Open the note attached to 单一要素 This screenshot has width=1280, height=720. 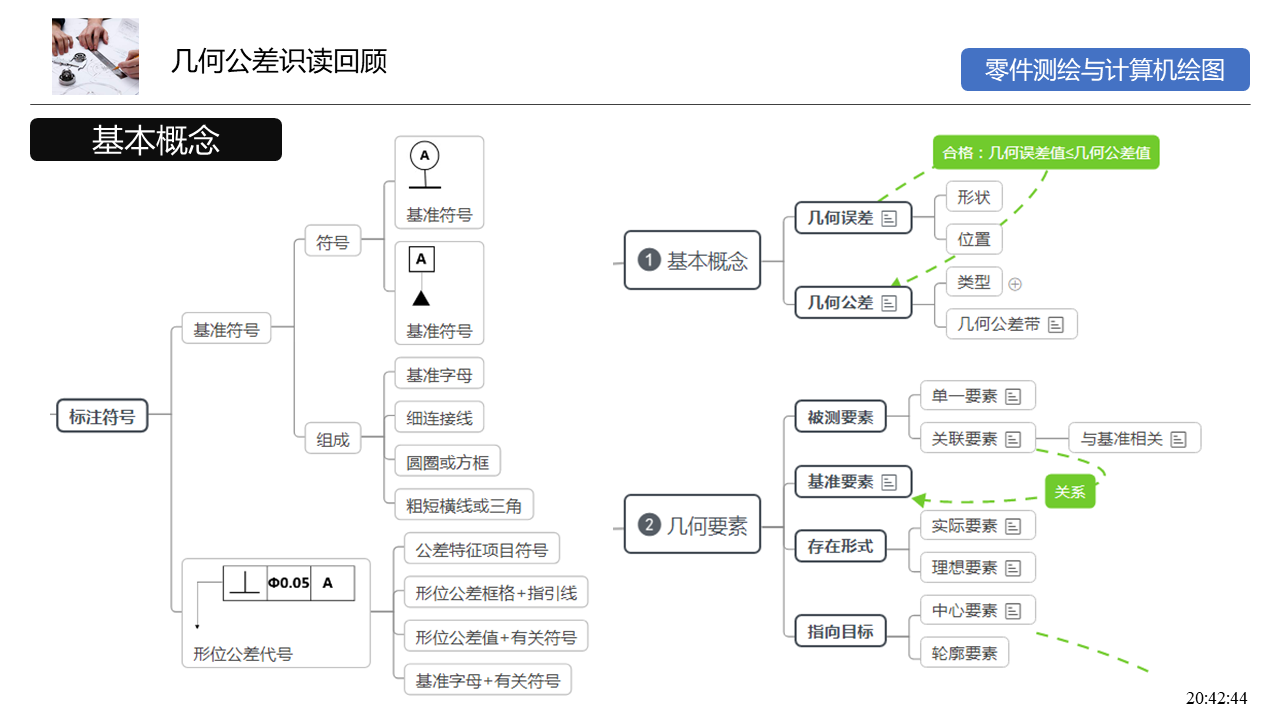[x=1013, y=396]
